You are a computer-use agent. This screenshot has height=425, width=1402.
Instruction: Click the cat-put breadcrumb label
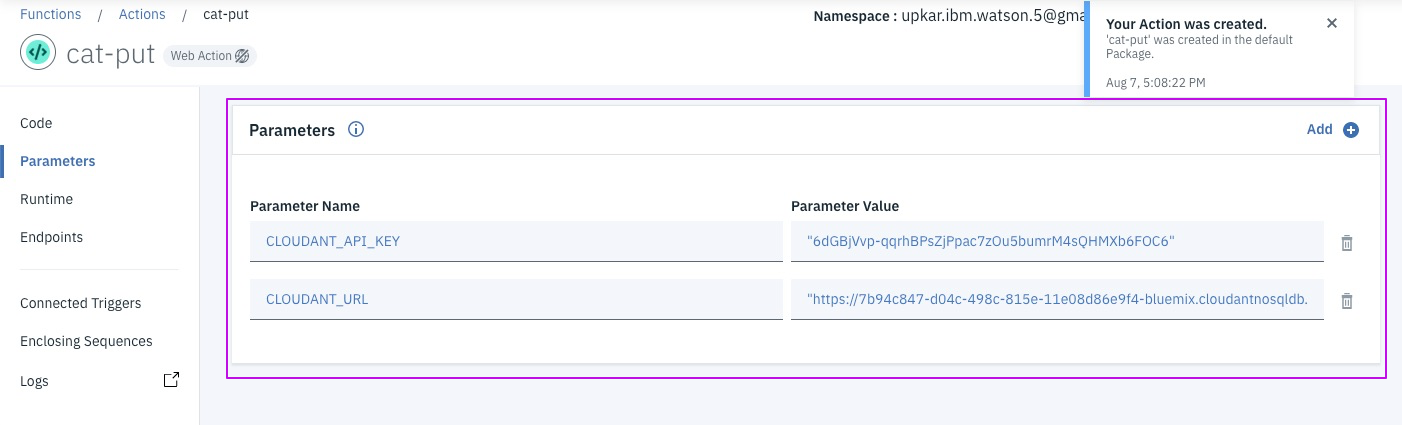coord(224,15)
